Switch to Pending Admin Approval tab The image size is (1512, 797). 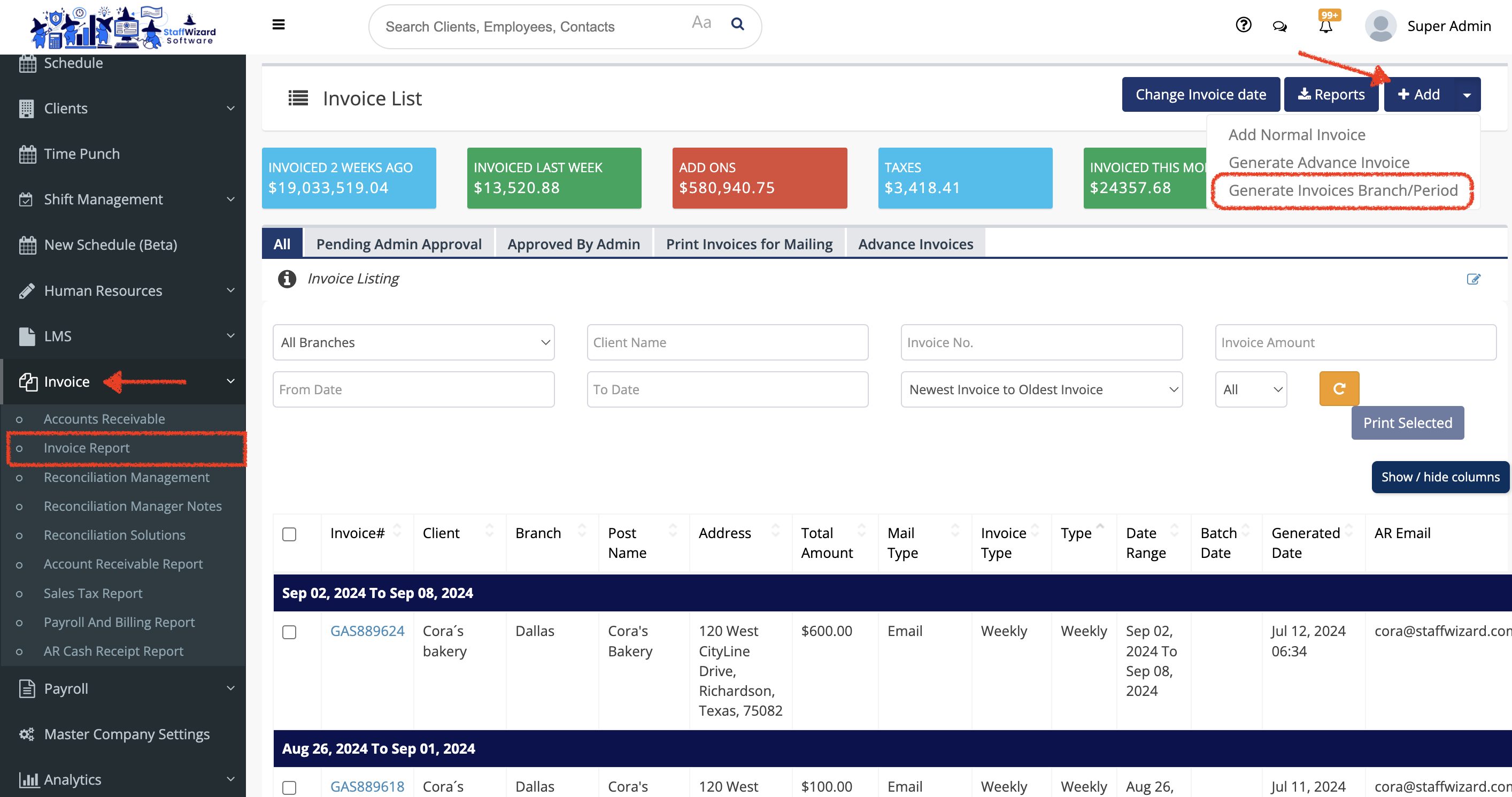tap(398, 244)
